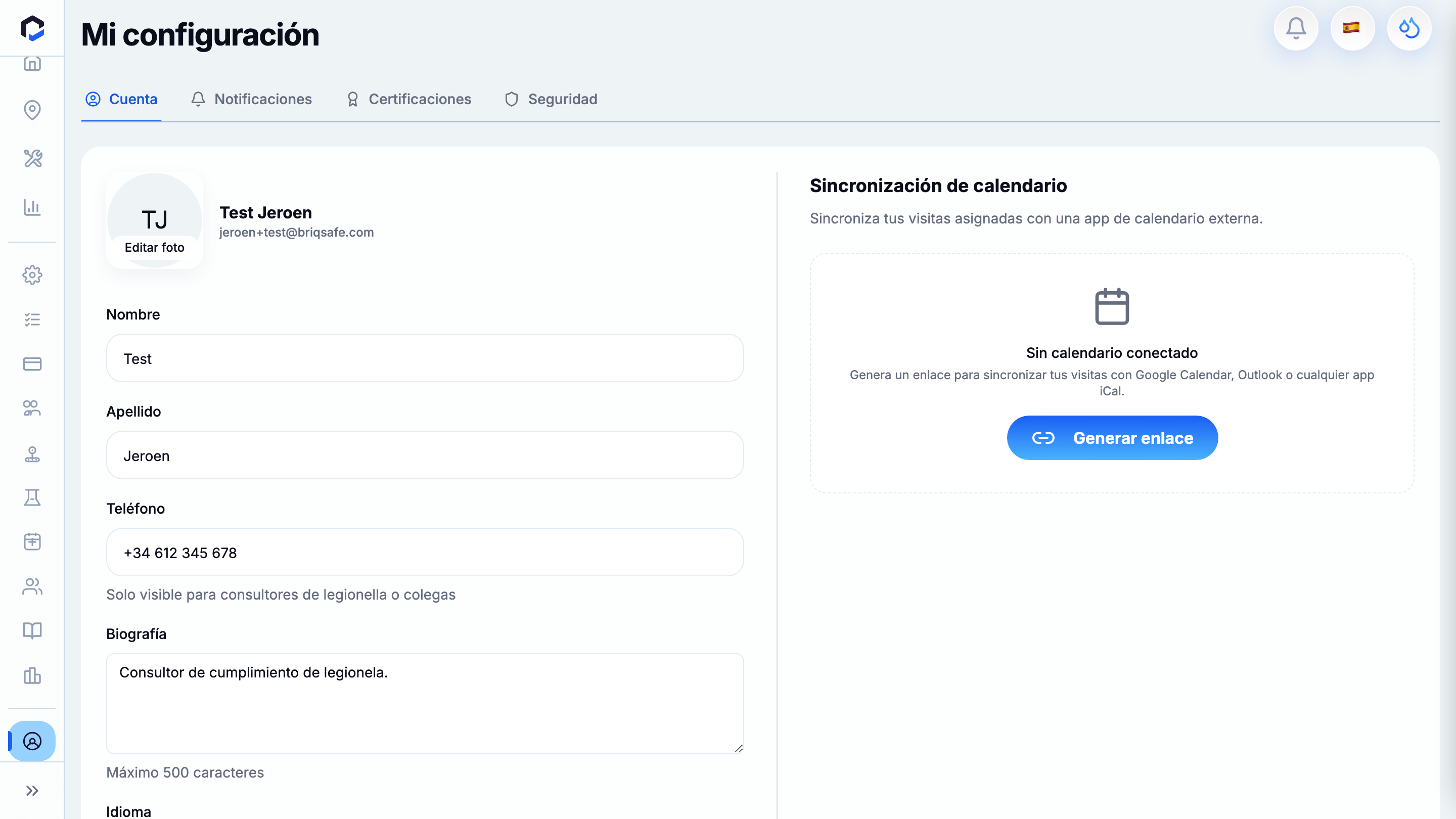Viewport: 1456px width, 819px height.
Task: Click the Nombre input field
Action: (425, 358)
